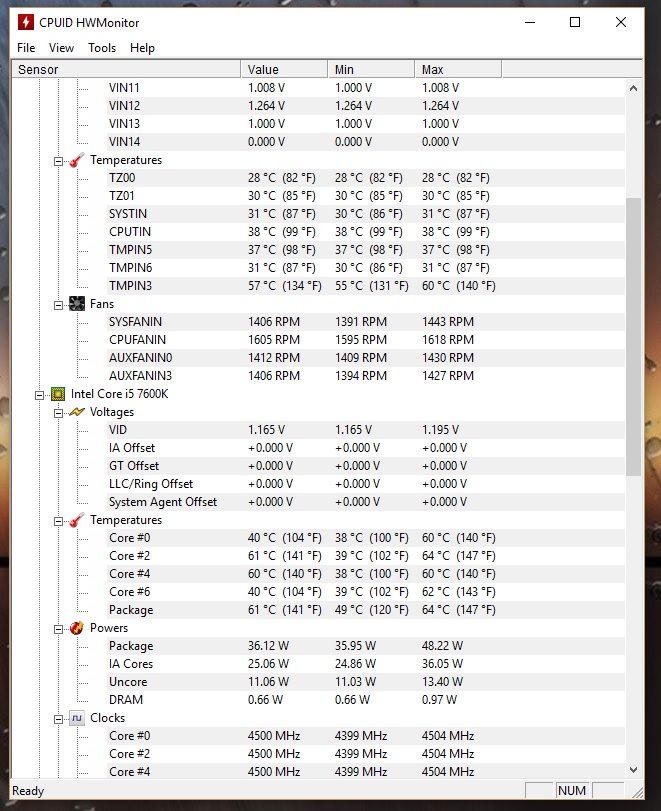Image resolution: width=661 pixels, height=811 pixels.
Task: Collapse the CPU Voltages section
Action: (58, 413)
